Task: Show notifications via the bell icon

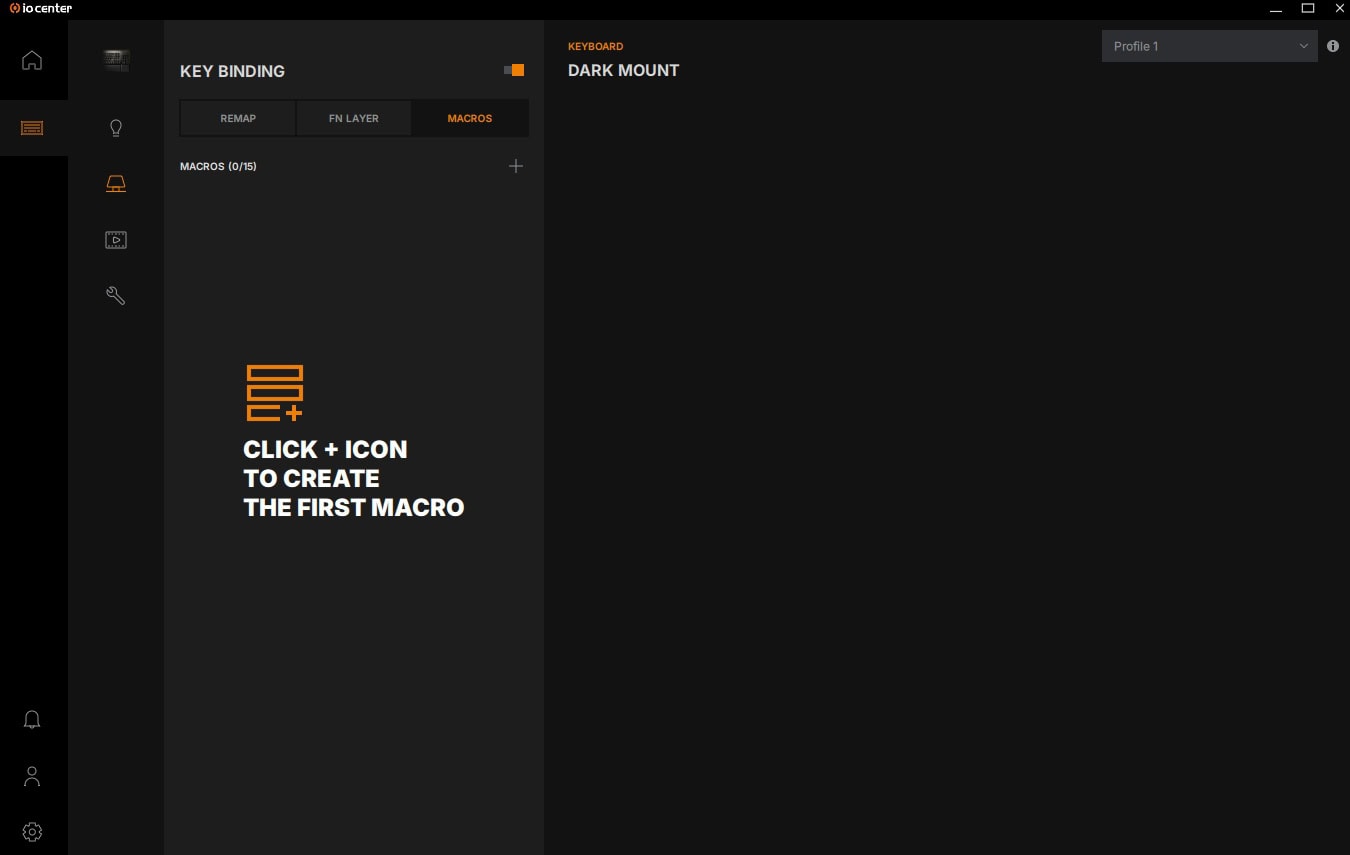Action: 32,720
